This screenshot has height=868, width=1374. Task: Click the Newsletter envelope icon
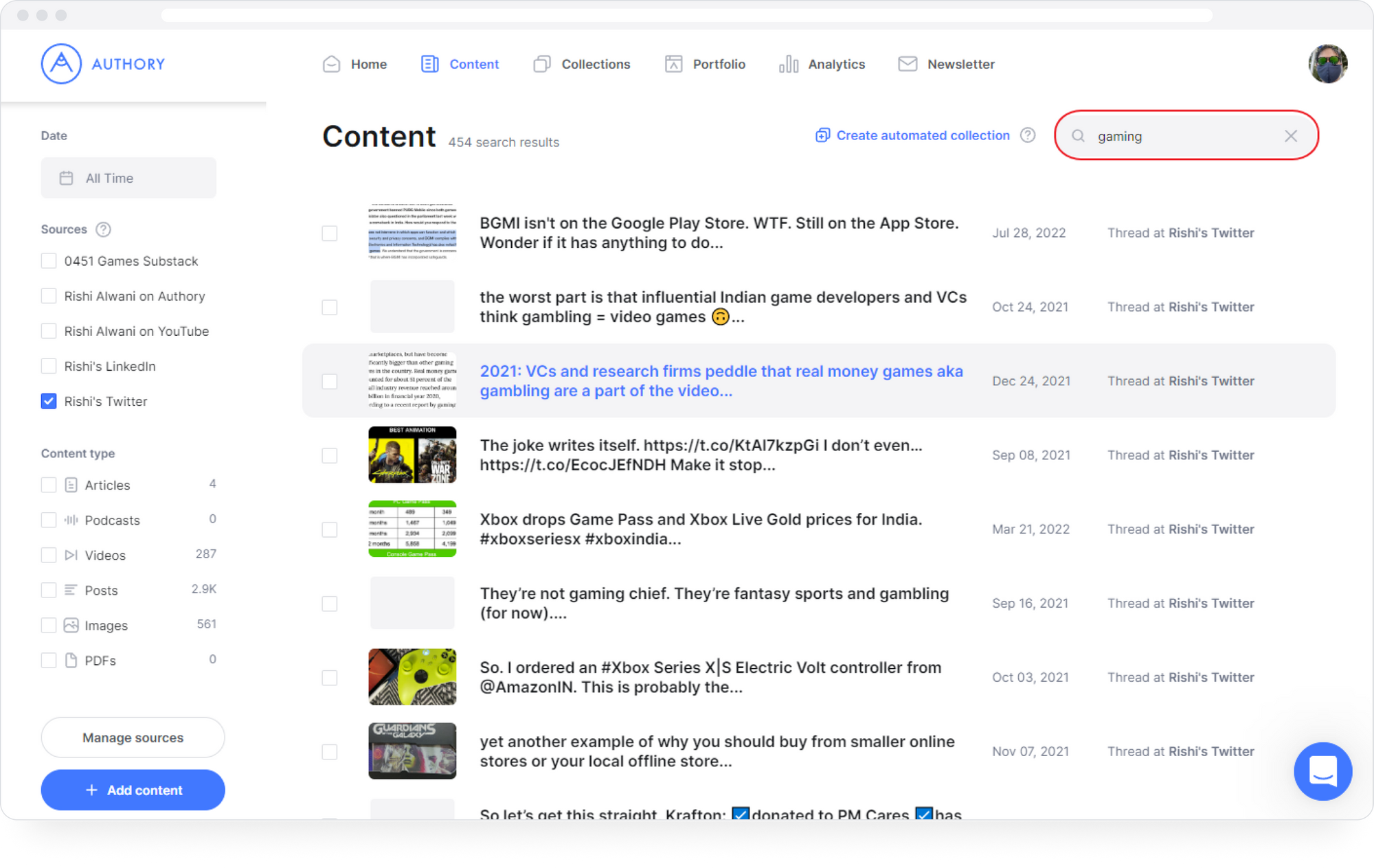coord(908,64)
